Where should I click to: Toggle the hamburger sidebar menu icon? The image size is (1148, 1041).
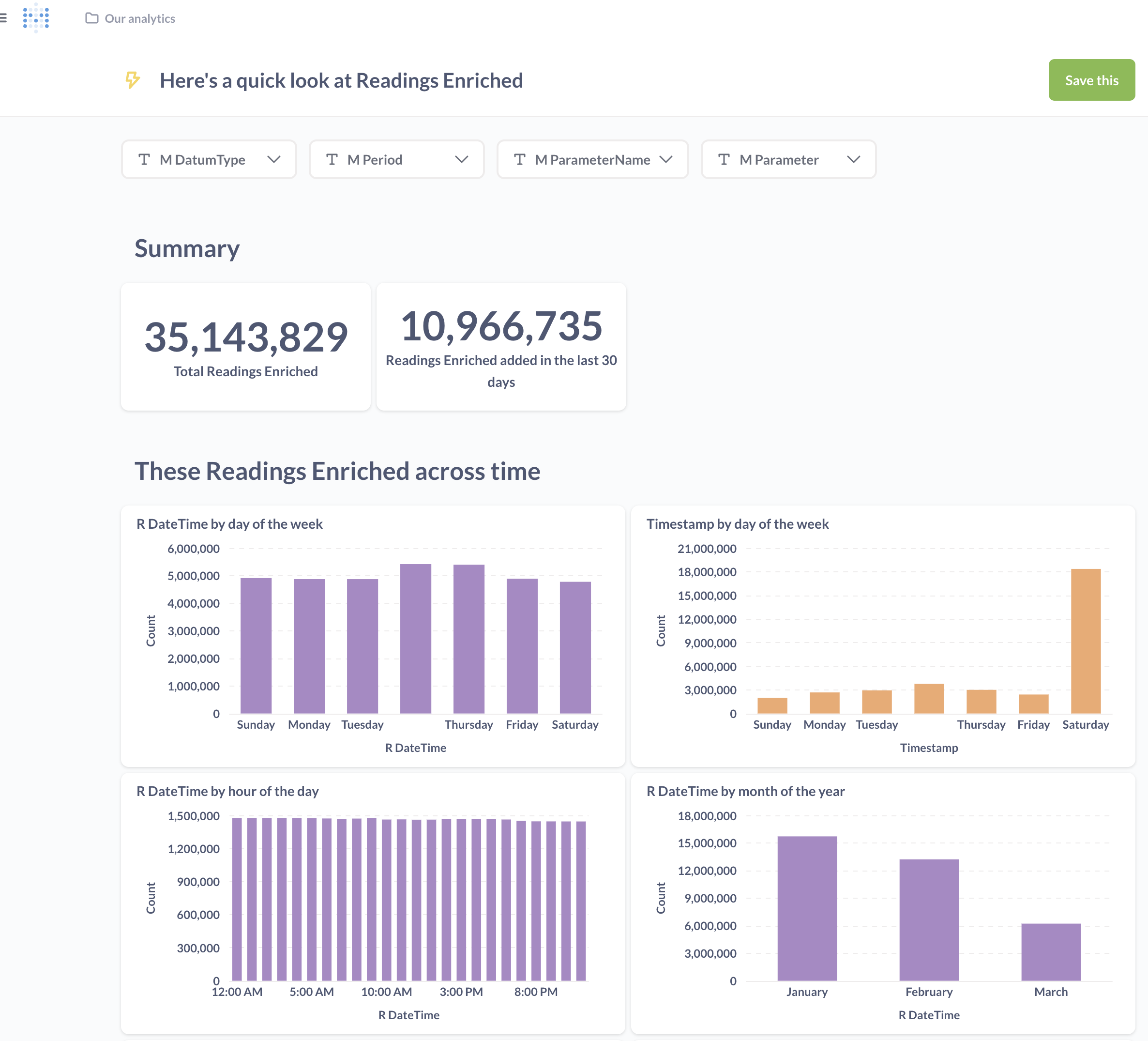coord(3,18)
